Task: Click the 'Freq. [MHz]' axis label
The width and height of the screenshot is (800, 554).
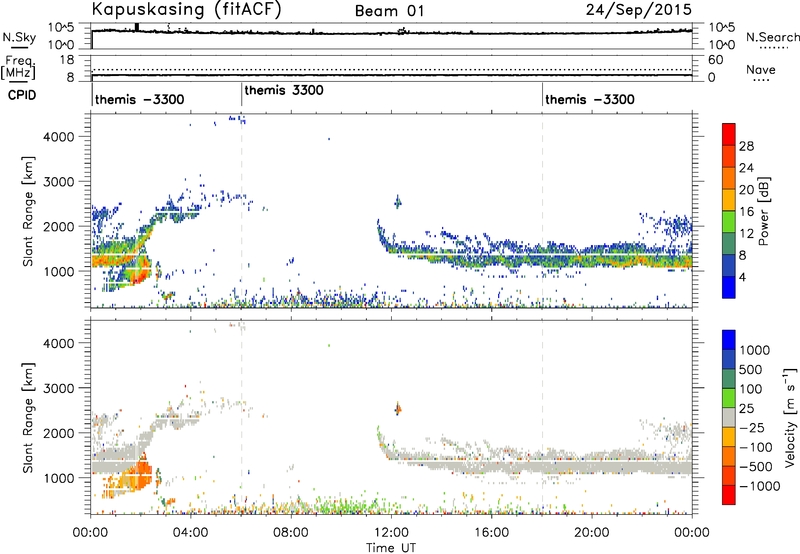Action: pyautogui.click(x=19, y=68)
